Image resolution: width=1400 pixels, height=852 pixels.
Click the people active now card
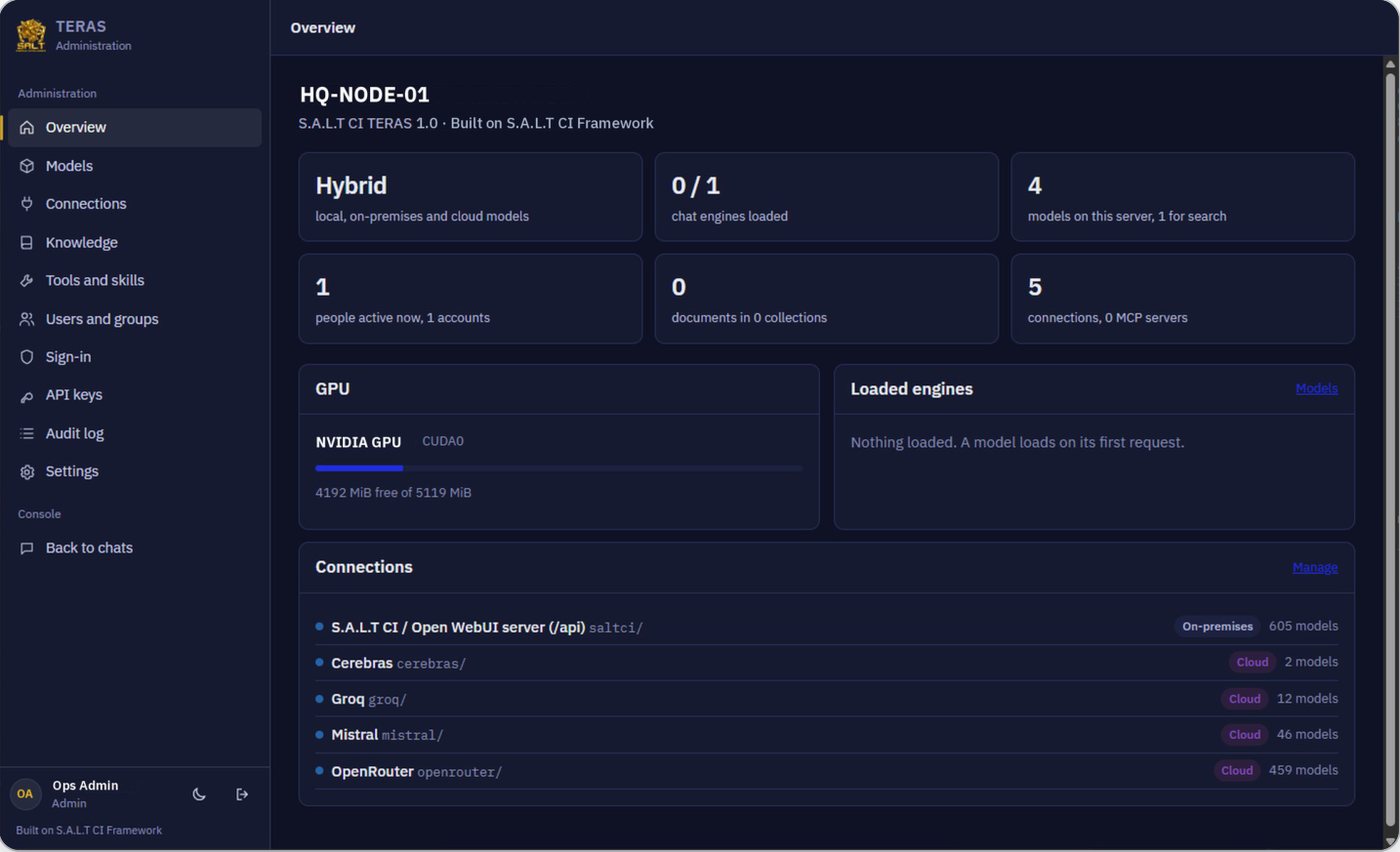(470, 298)
